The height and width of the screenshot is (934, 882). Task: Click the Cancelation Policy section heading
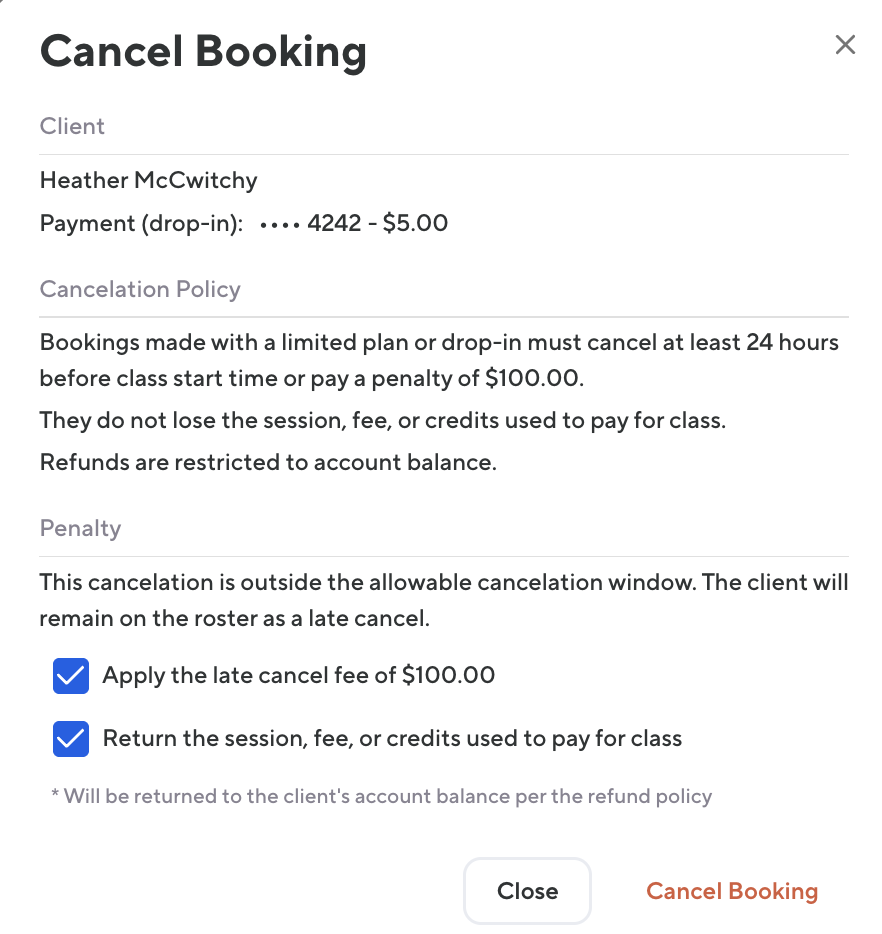pos(140,290)
